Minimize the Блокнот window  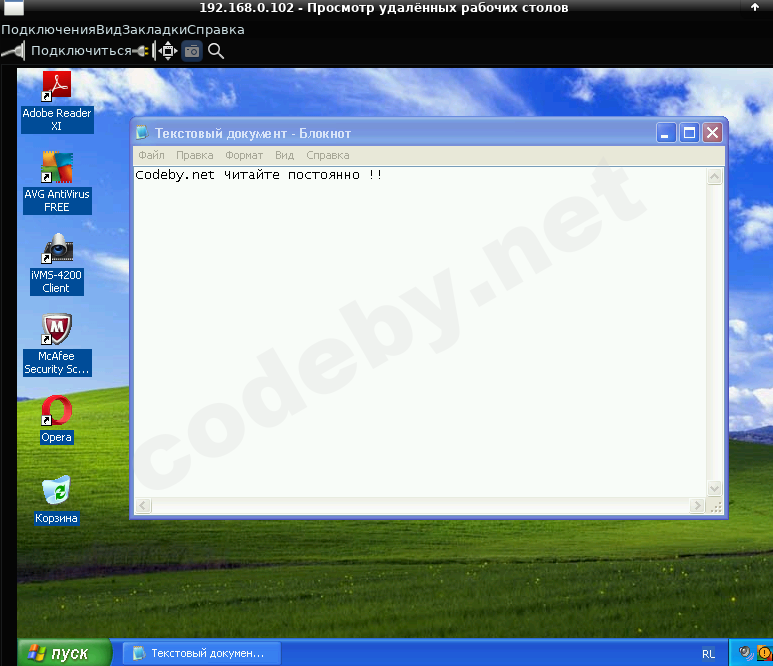click(666, 133)
